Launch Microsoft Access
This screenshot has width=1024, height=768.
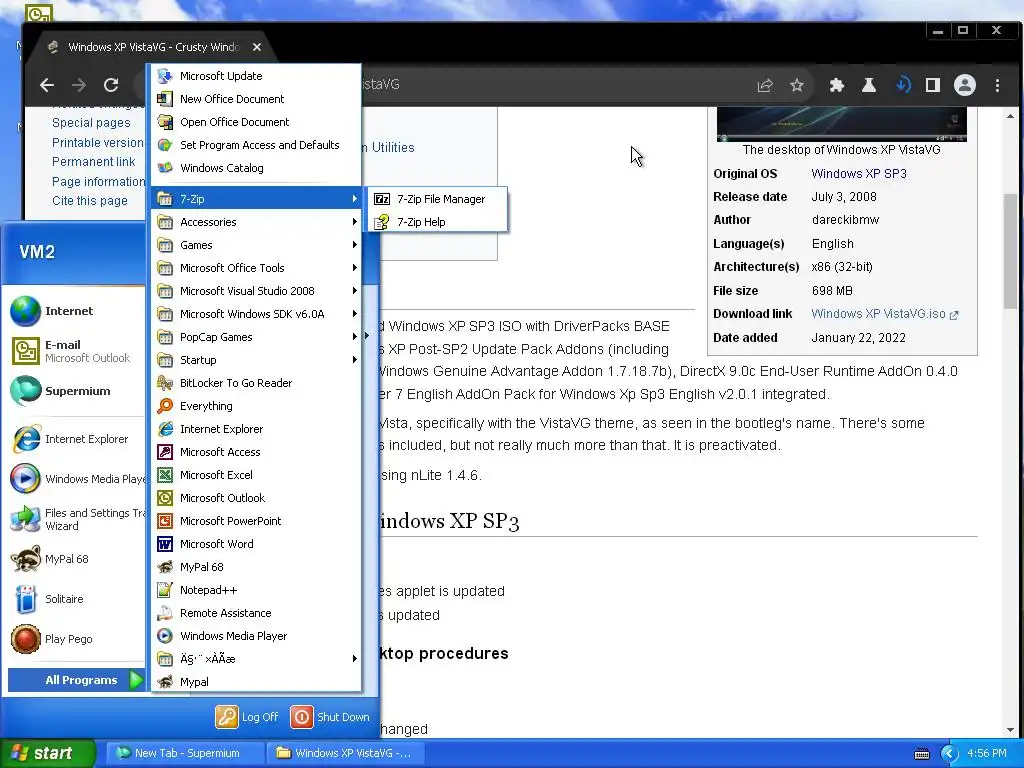[x=256, y=452]
